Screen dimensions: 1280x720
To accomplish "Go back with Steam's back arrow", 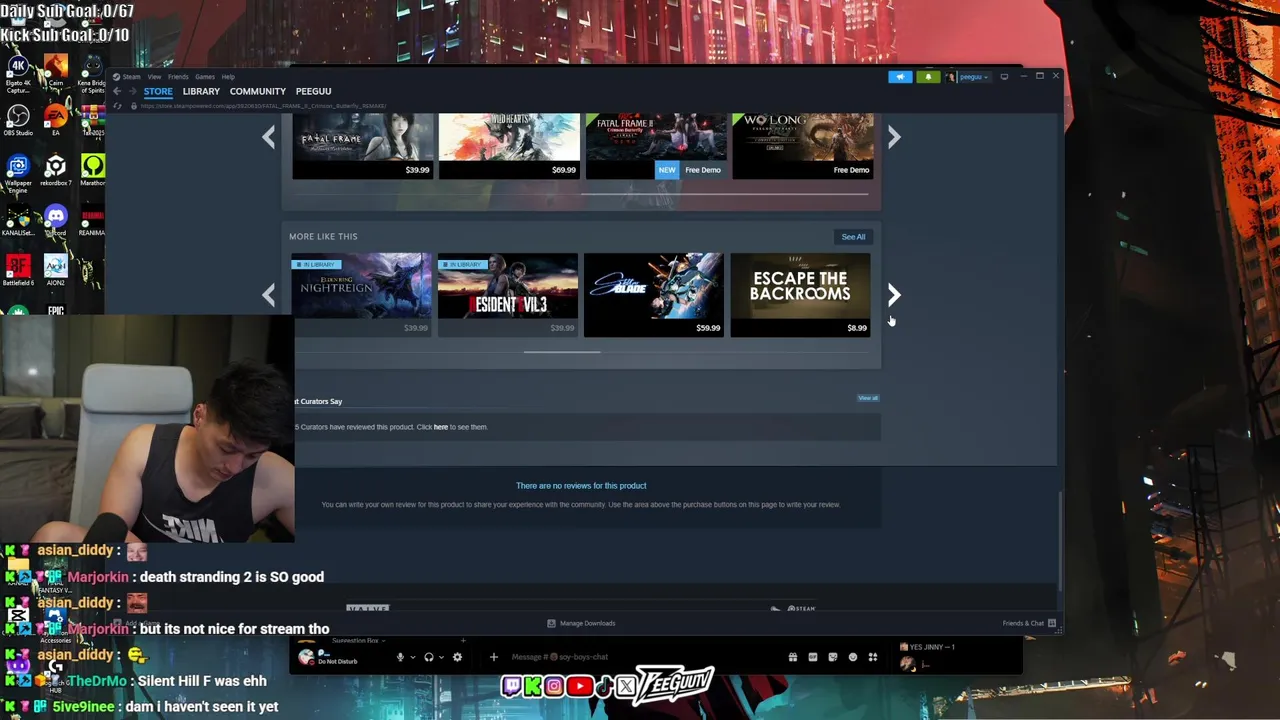I will coord(117,91).
